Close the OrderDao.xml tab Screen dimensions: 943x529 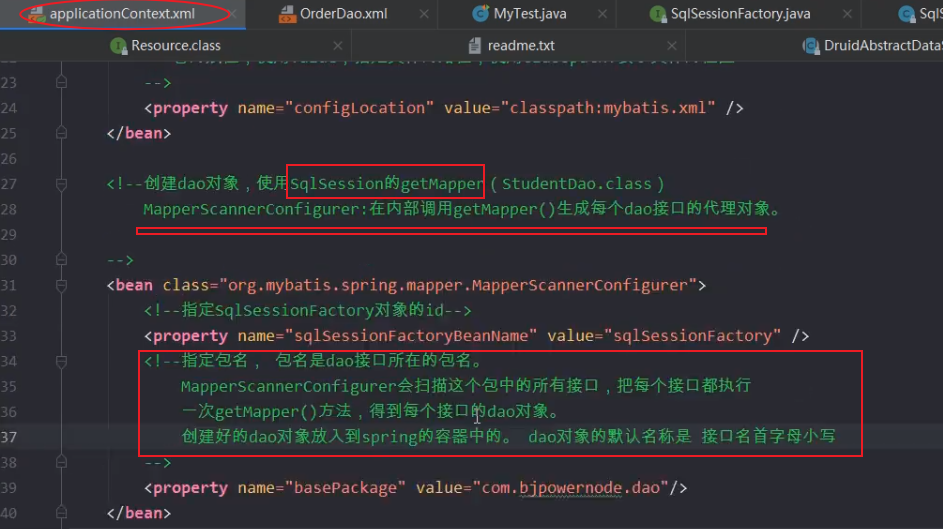pos(424,13)
